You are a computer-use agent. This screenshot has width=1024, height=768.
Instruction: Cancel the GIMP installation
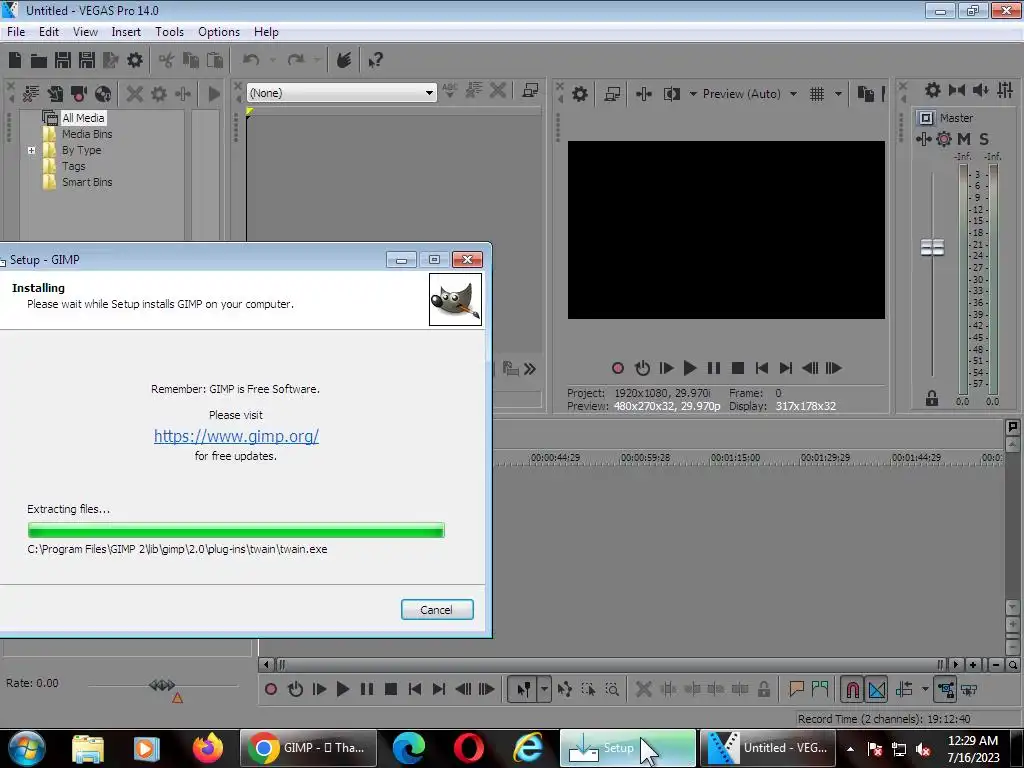tap(437, 609)
